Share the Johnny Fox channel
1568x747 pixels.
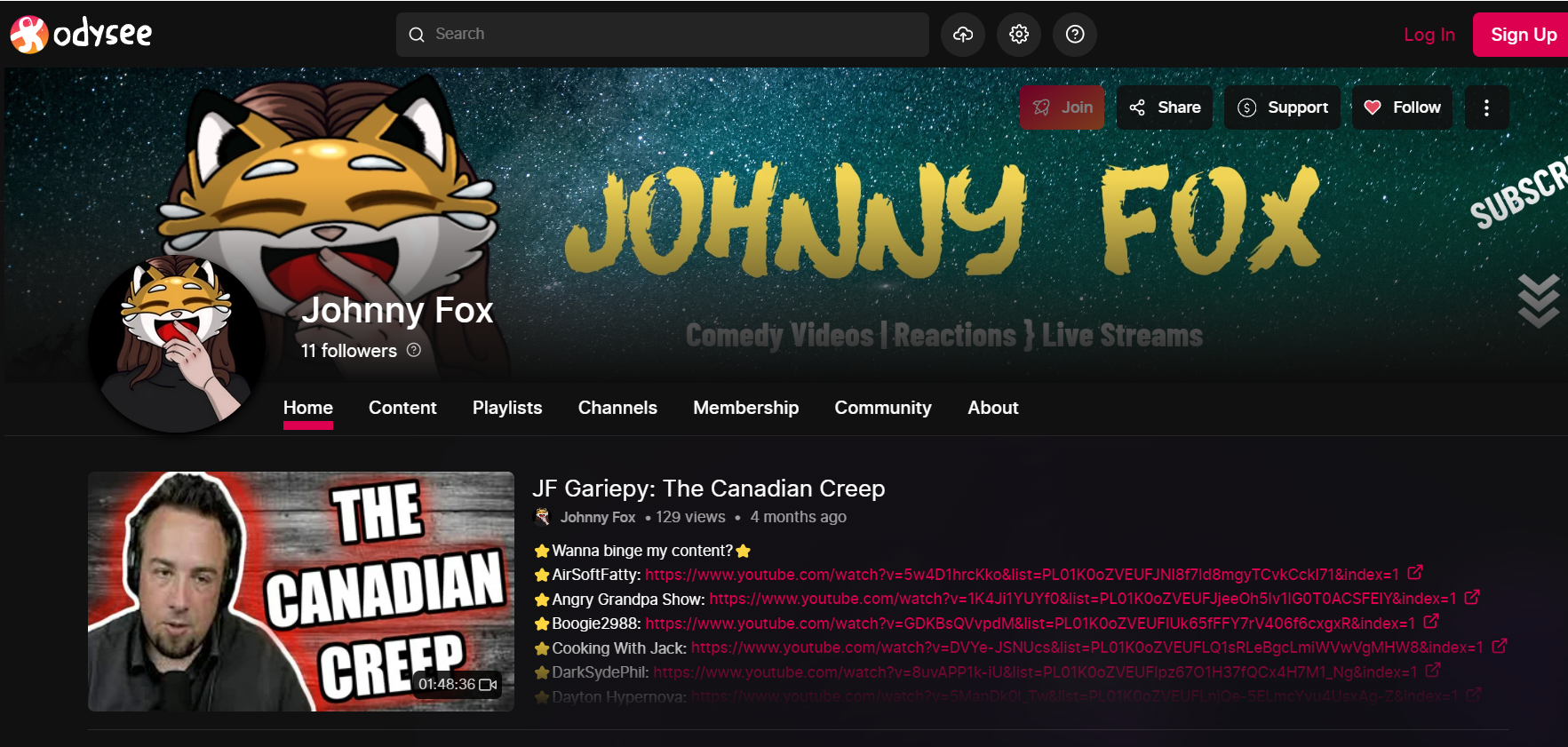pyautogui.click(x=1165, y=107)
